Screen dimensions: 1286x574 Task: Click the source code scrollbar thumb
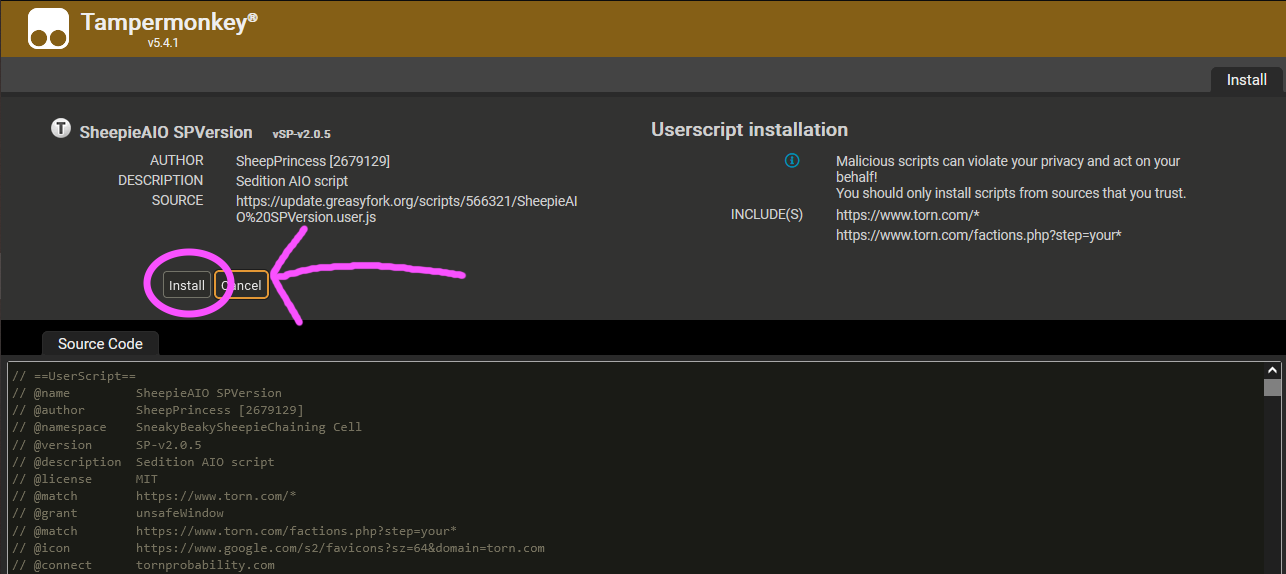coord(1272,388)
